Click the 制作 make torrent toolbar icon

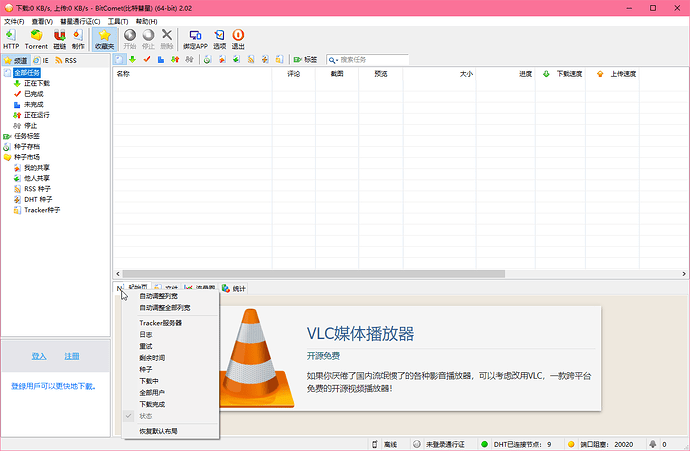(x=78, y=39)
